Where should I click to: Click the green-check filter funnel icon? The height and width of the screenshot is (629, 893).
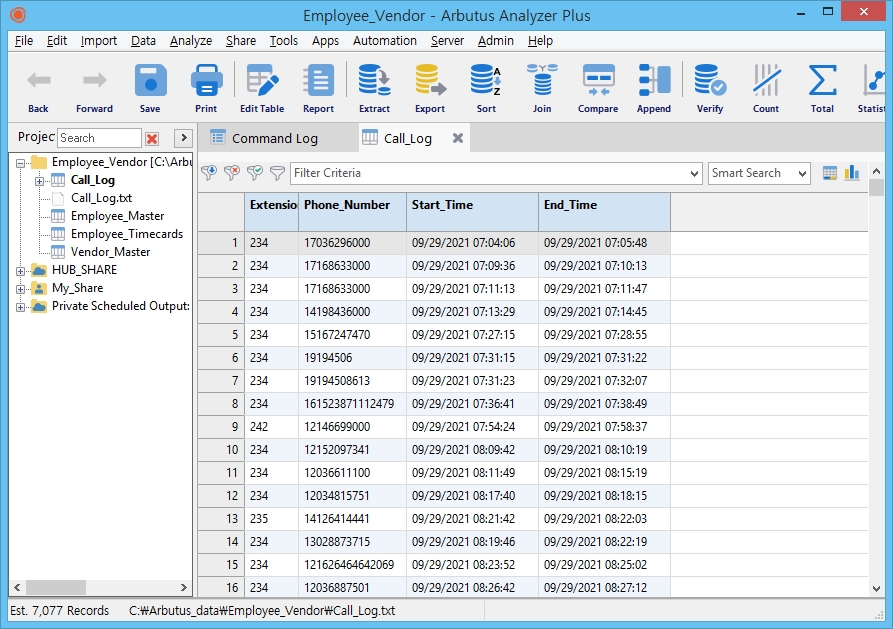(255, 173)
